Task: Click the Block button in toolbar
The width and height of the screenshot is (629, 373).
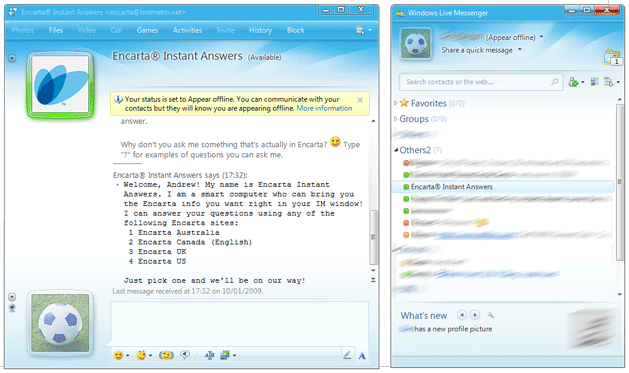Action: tap(296, 30)
